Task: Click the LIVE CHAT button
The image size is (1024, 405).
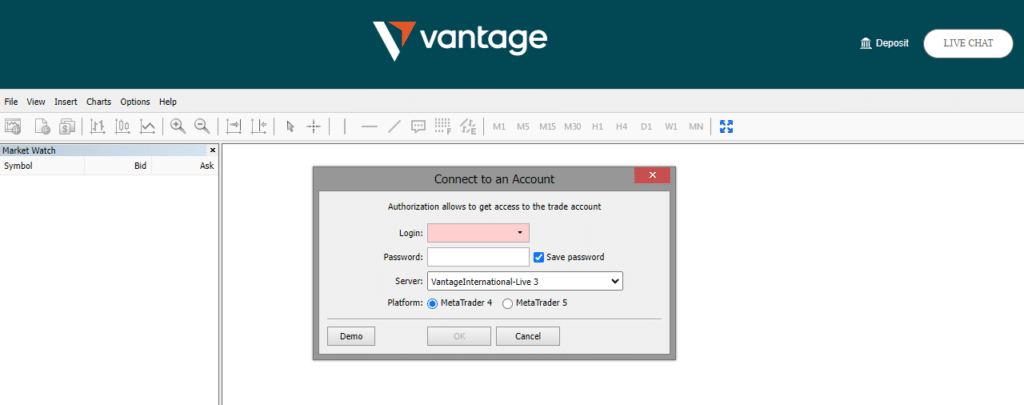Action: (968, 43)
